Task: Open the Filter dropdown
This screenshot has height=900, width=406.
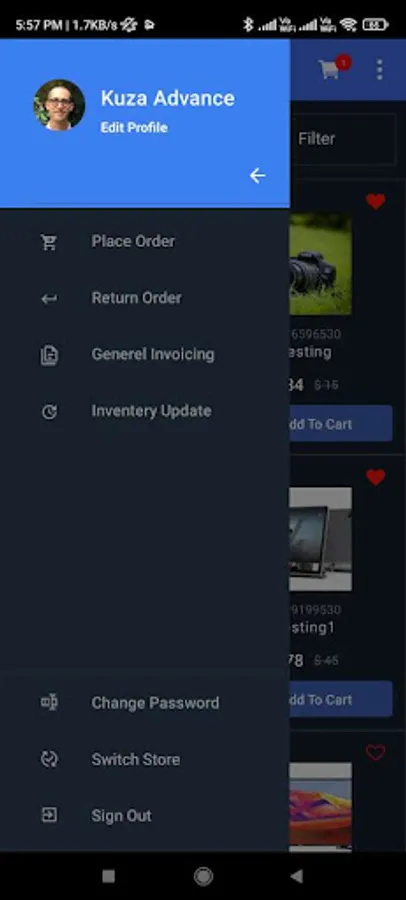Action: [342, 138]
